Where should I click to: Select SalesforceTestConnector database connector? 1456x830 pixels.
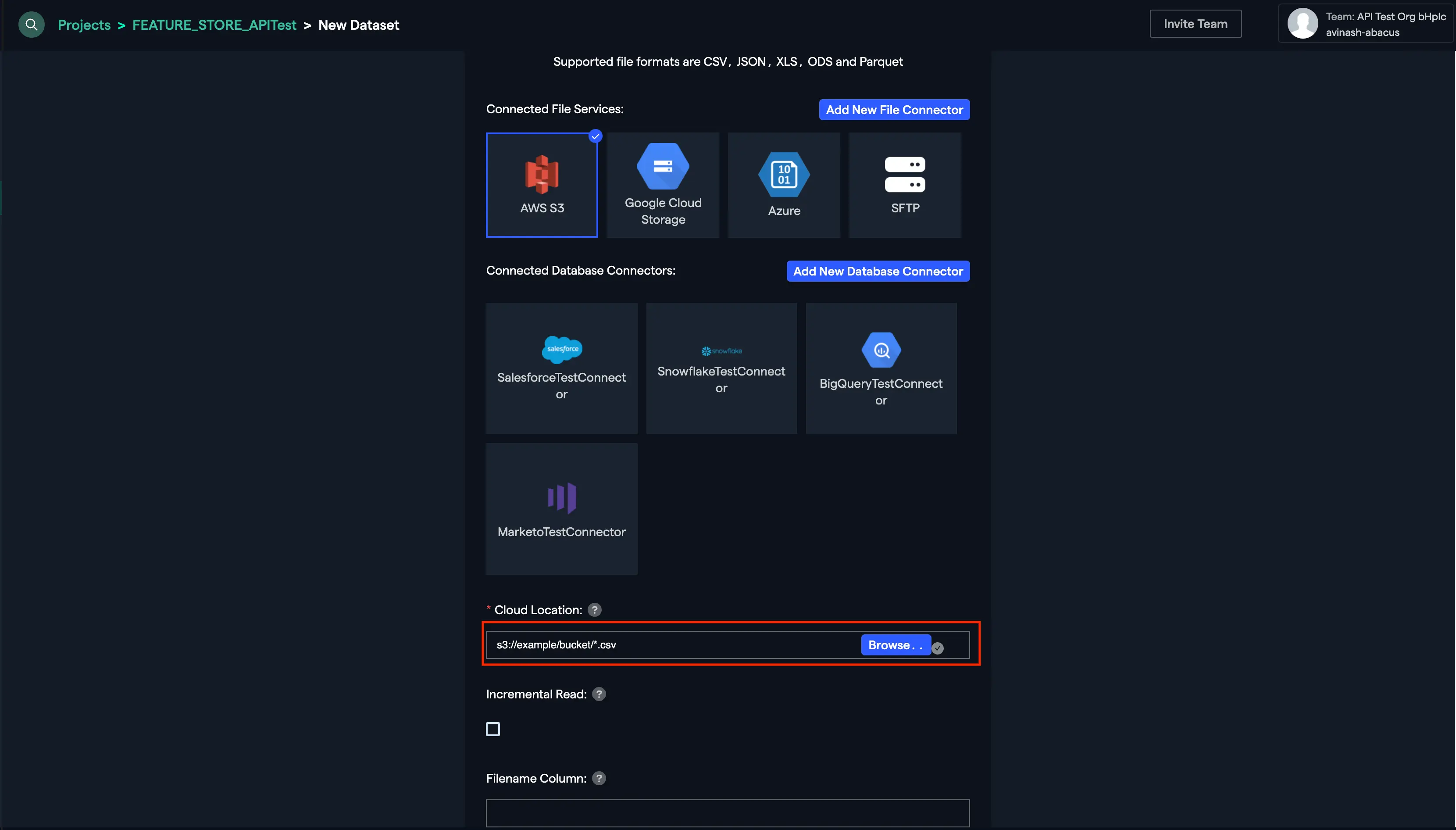[561, 368]
